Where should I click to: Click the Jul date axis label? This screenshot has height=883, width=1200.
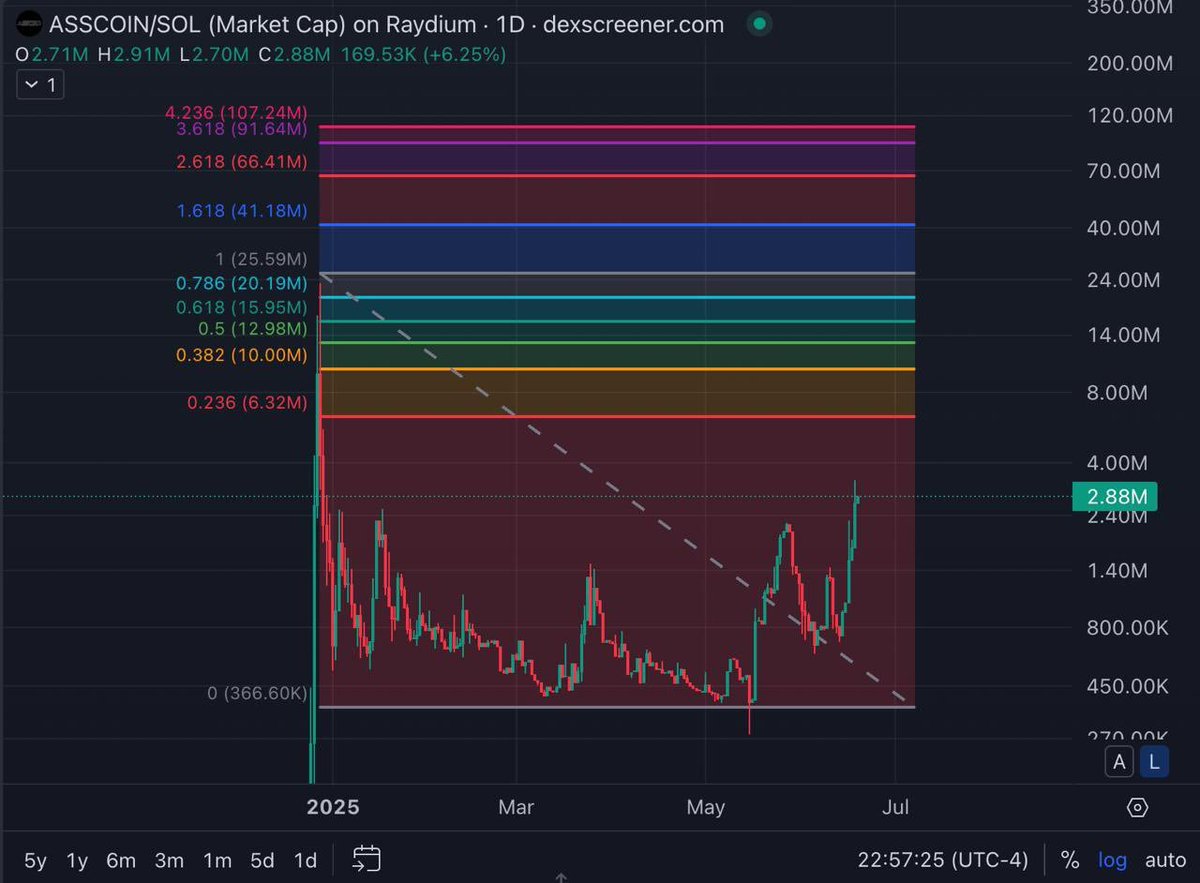pyautogui.click(x=895, y=807)
